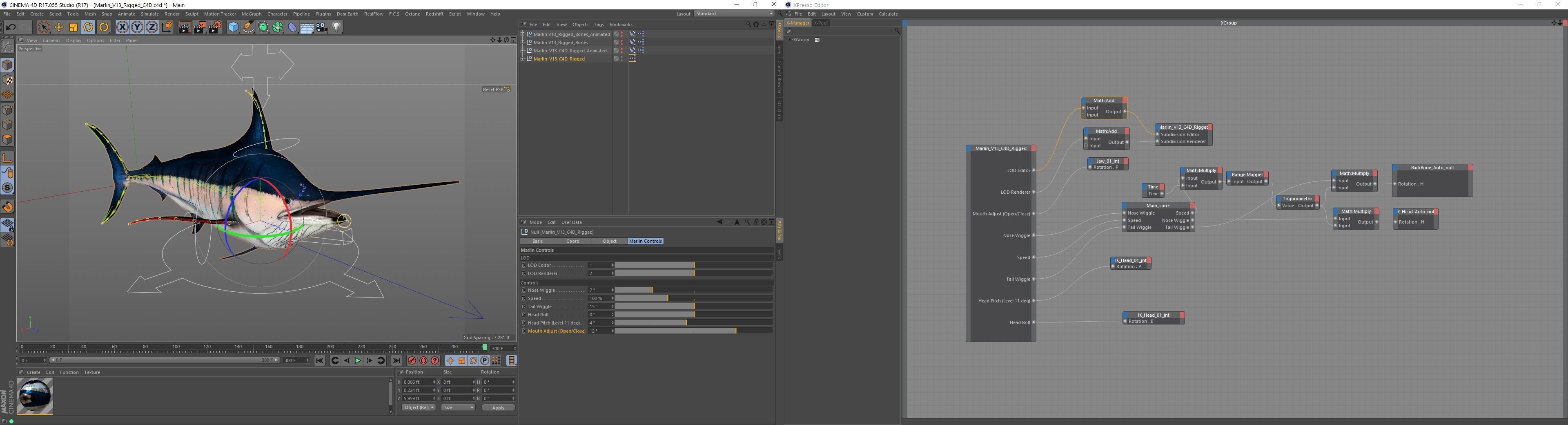The width and height of the screenshot is (1568, 425).
Task: Activate the Move tool in top toolbar
Action: click(x=59, y=27)
